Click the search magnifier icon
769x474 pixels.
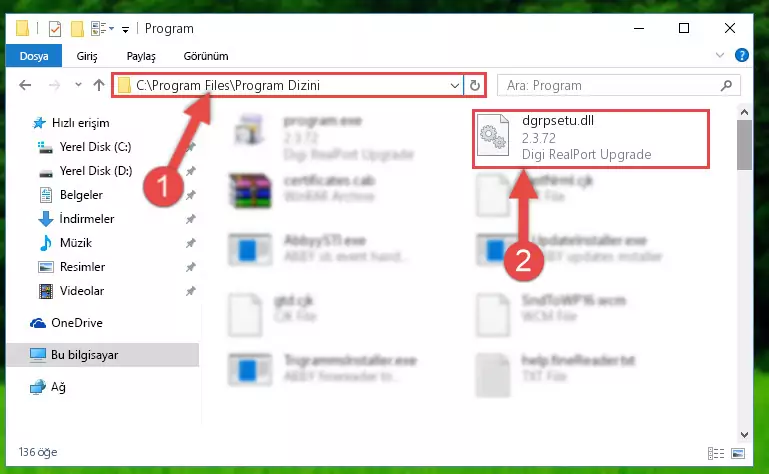[x=726, y=85]
